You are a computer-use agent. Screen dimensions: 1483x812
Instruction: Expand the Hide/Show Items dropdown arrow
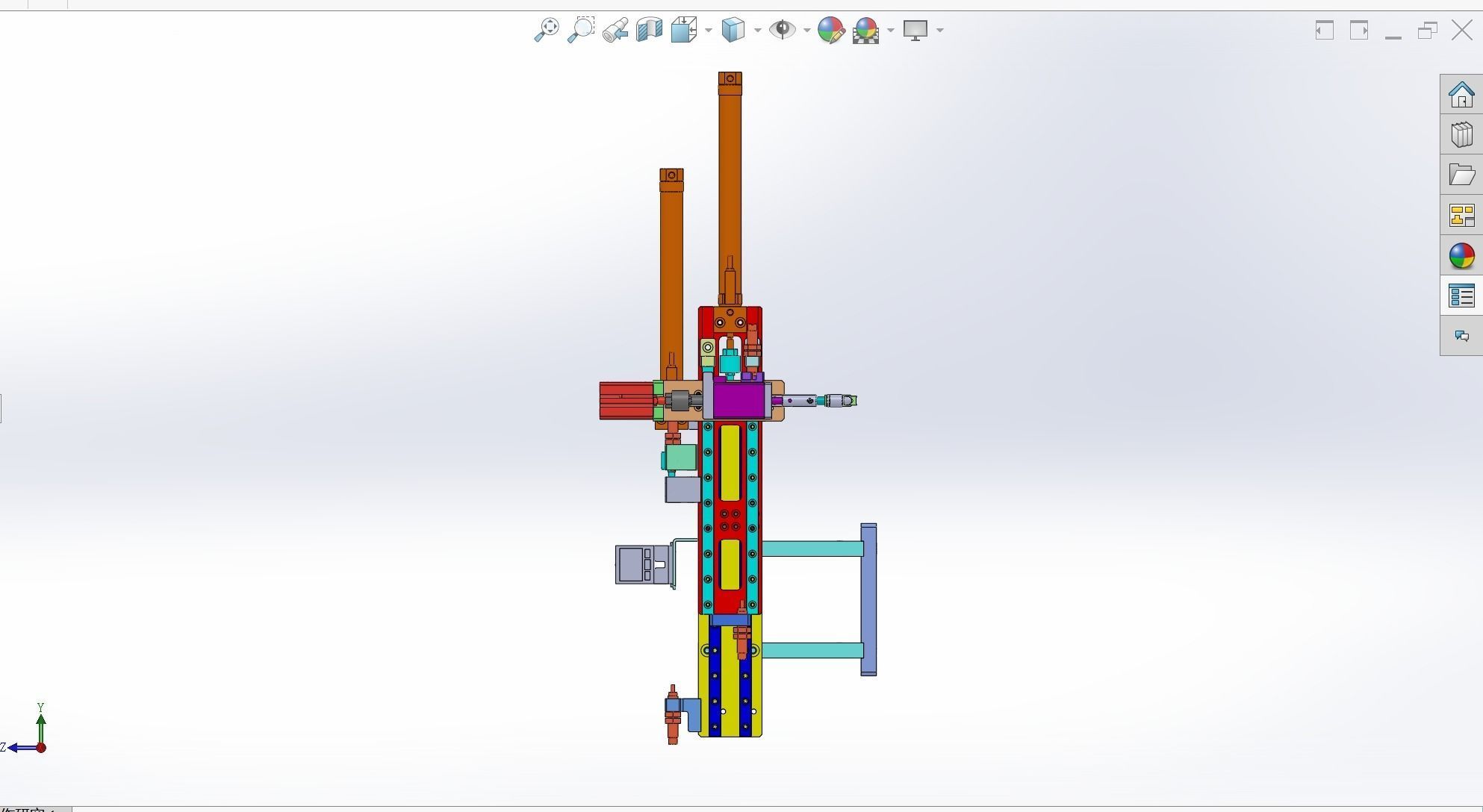806,31
